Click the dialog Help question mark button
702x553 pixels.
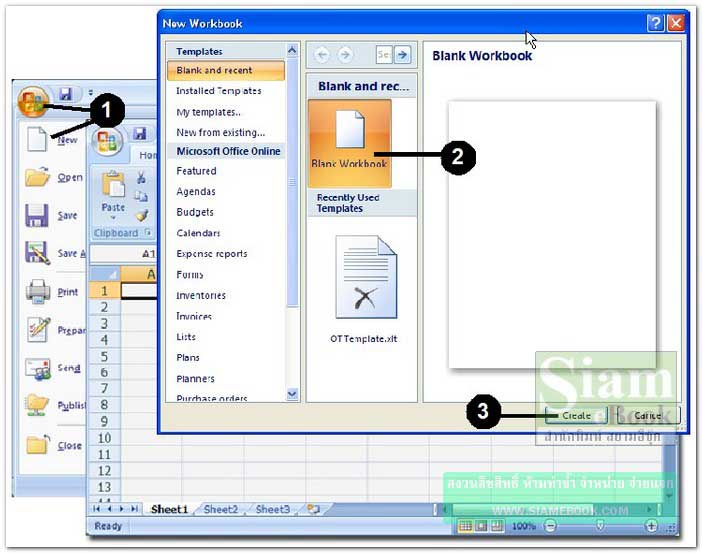[655, 23]
